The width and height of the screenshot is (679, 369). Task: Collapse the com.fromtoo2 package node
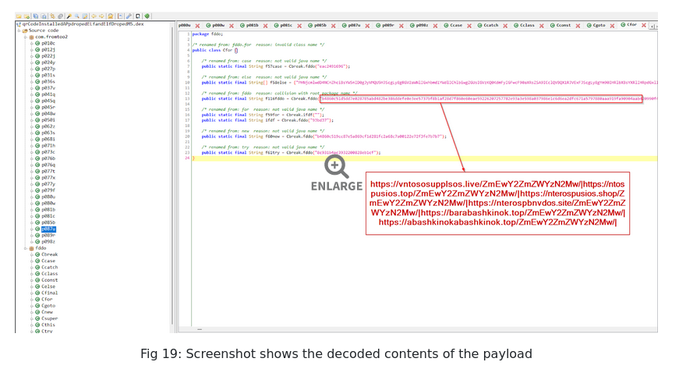26,37
